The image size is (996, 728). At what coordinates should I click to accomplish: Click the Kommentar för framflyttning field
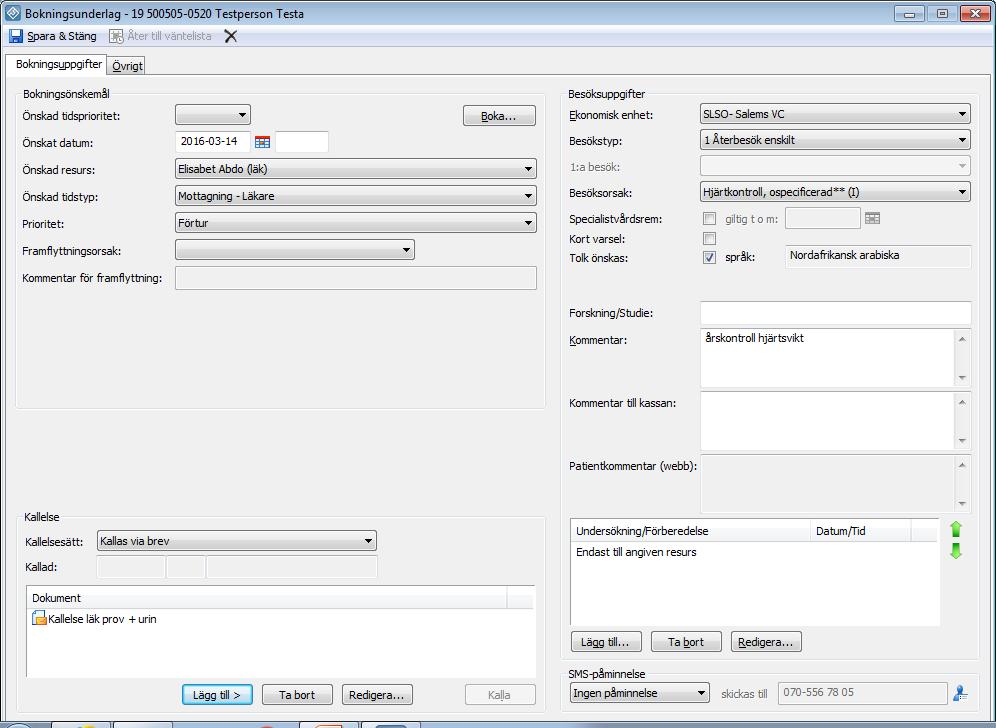pos(356,278)
